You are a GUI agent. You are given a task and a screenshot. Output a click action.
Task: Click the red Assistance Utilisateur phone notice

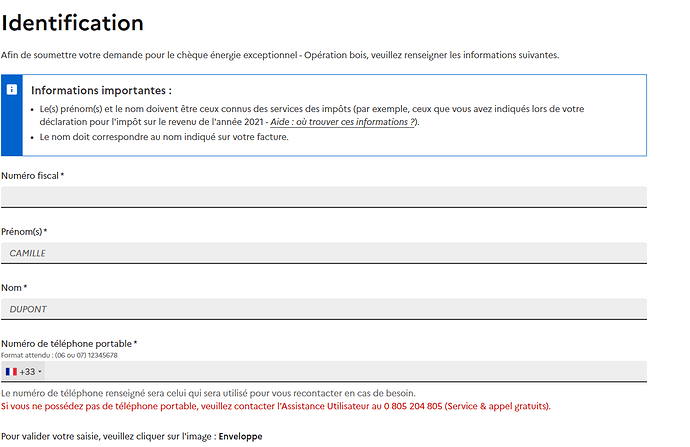(x=275, y=407)
